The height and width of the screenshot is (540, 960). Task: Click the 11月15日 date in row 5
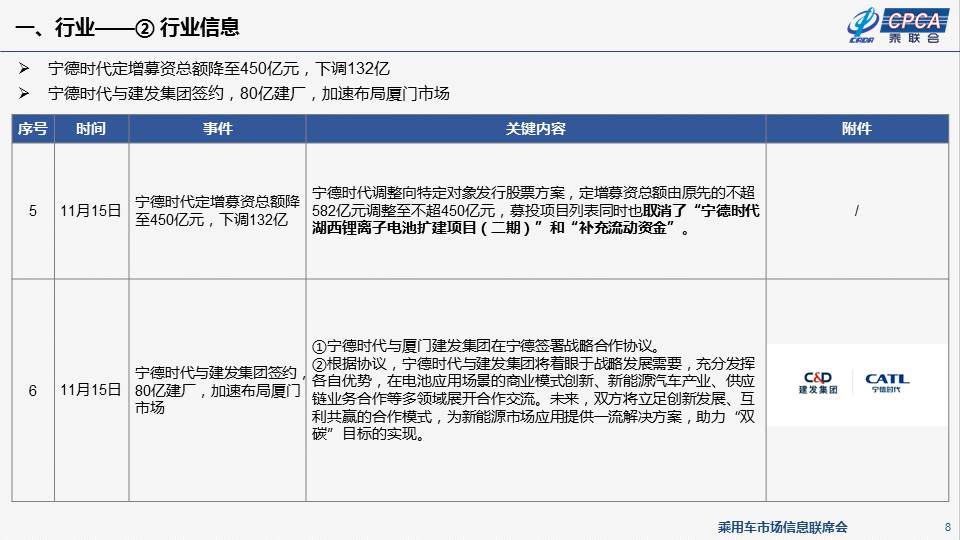pos(91,211)
